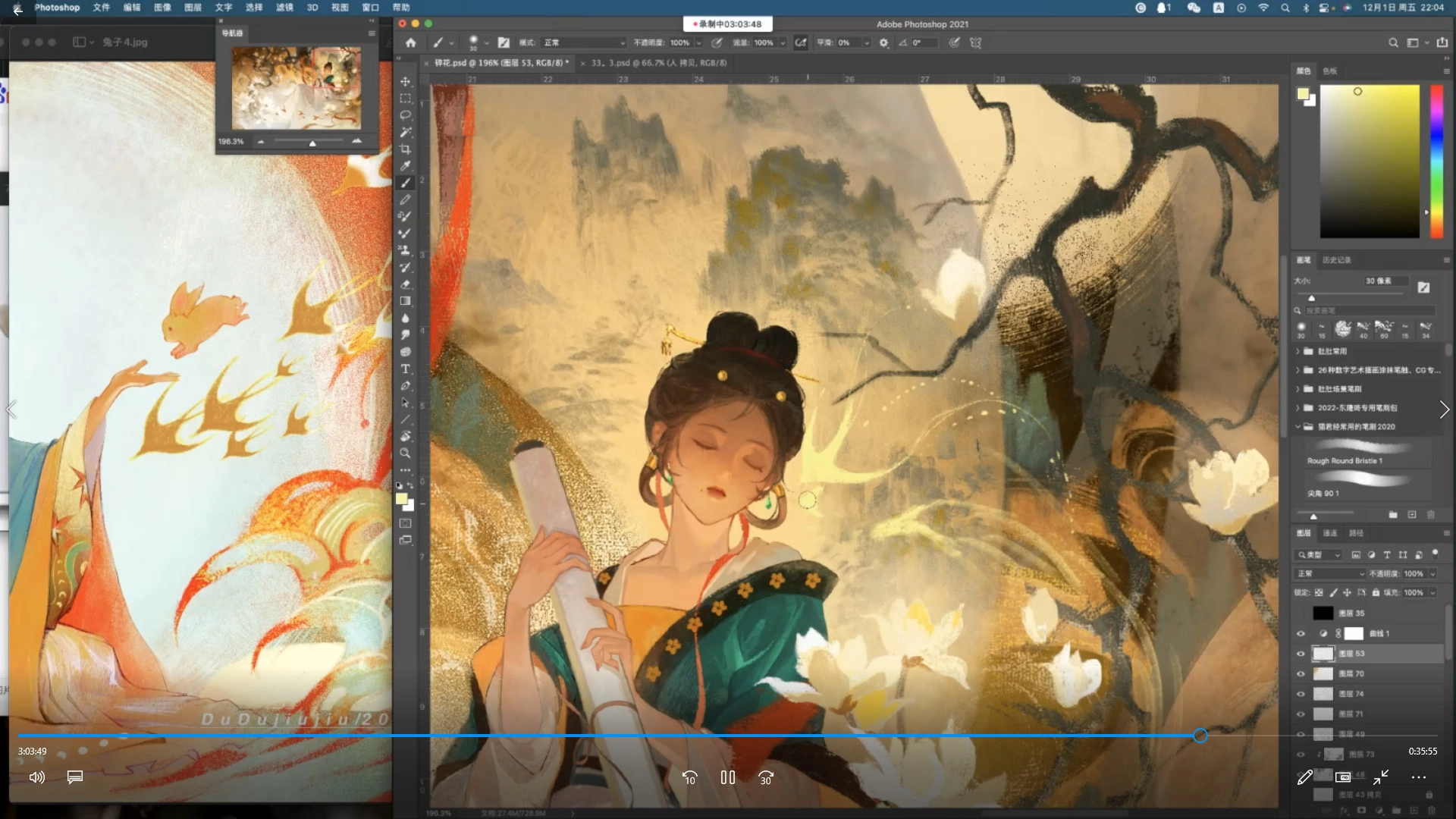
Task: Open brush mode 正常 dropdown in options bar
Action: (x=584, y=42)
